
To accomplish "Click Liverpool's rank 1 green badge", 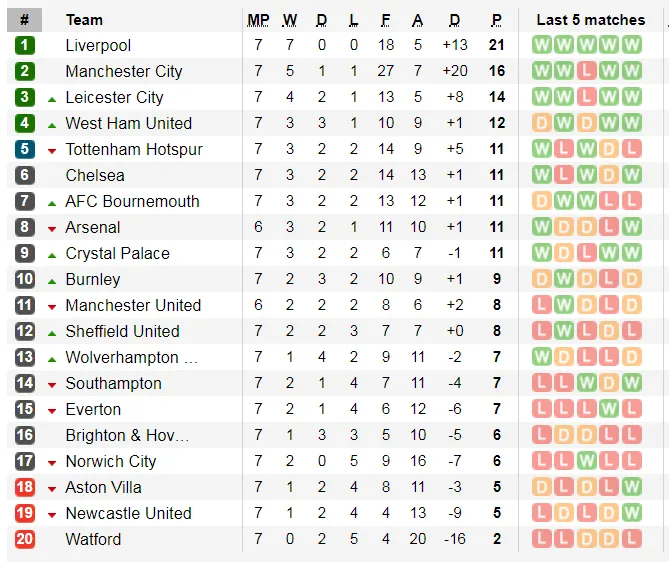I will pos(25,45).
